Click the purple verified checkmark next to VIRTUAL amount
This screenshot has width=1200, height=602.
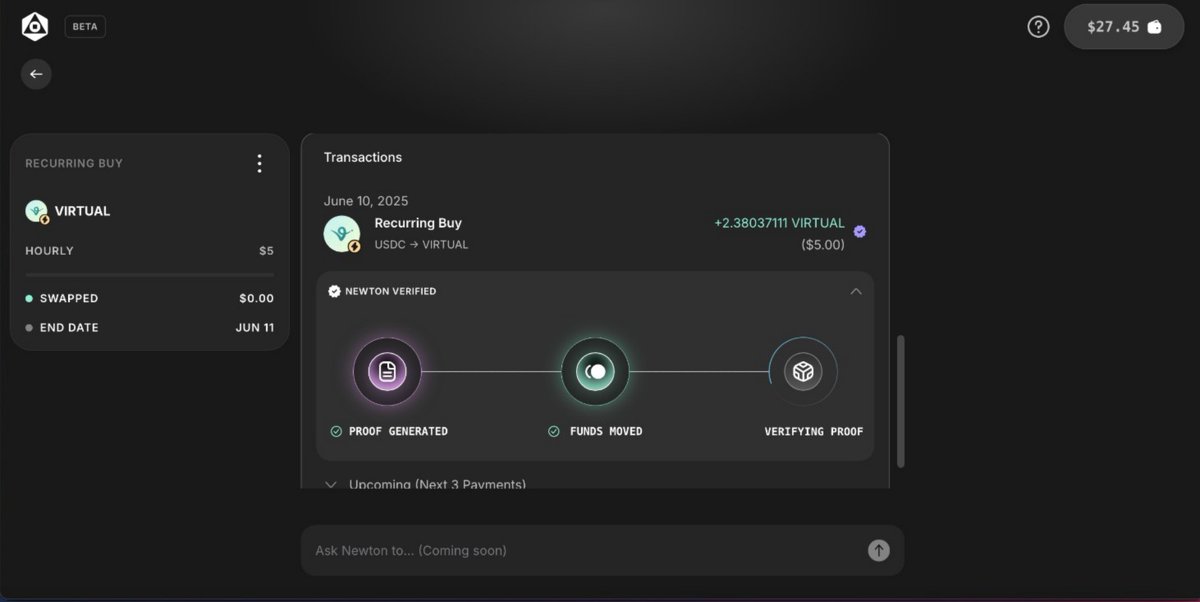coord(859,230)
